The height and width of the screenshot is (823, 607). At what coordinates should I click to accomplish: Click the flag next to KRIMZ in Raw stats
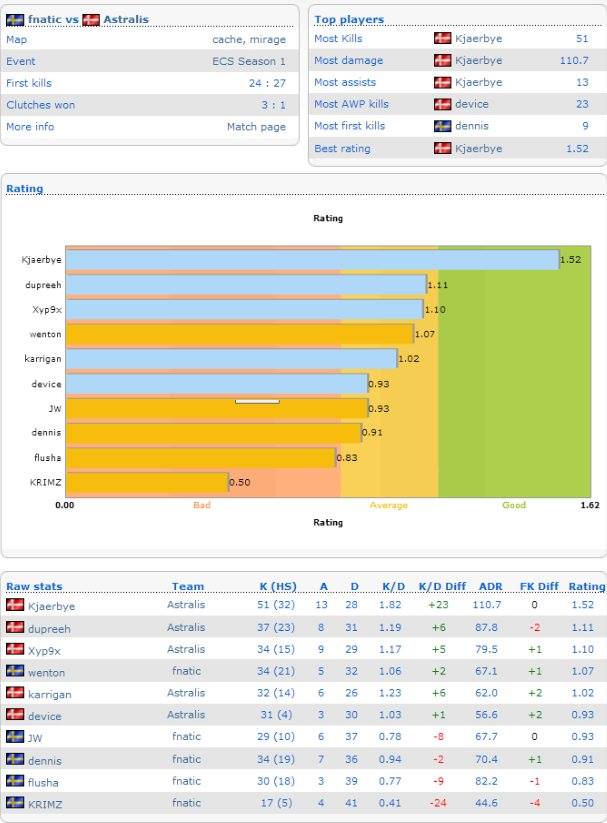15,803
